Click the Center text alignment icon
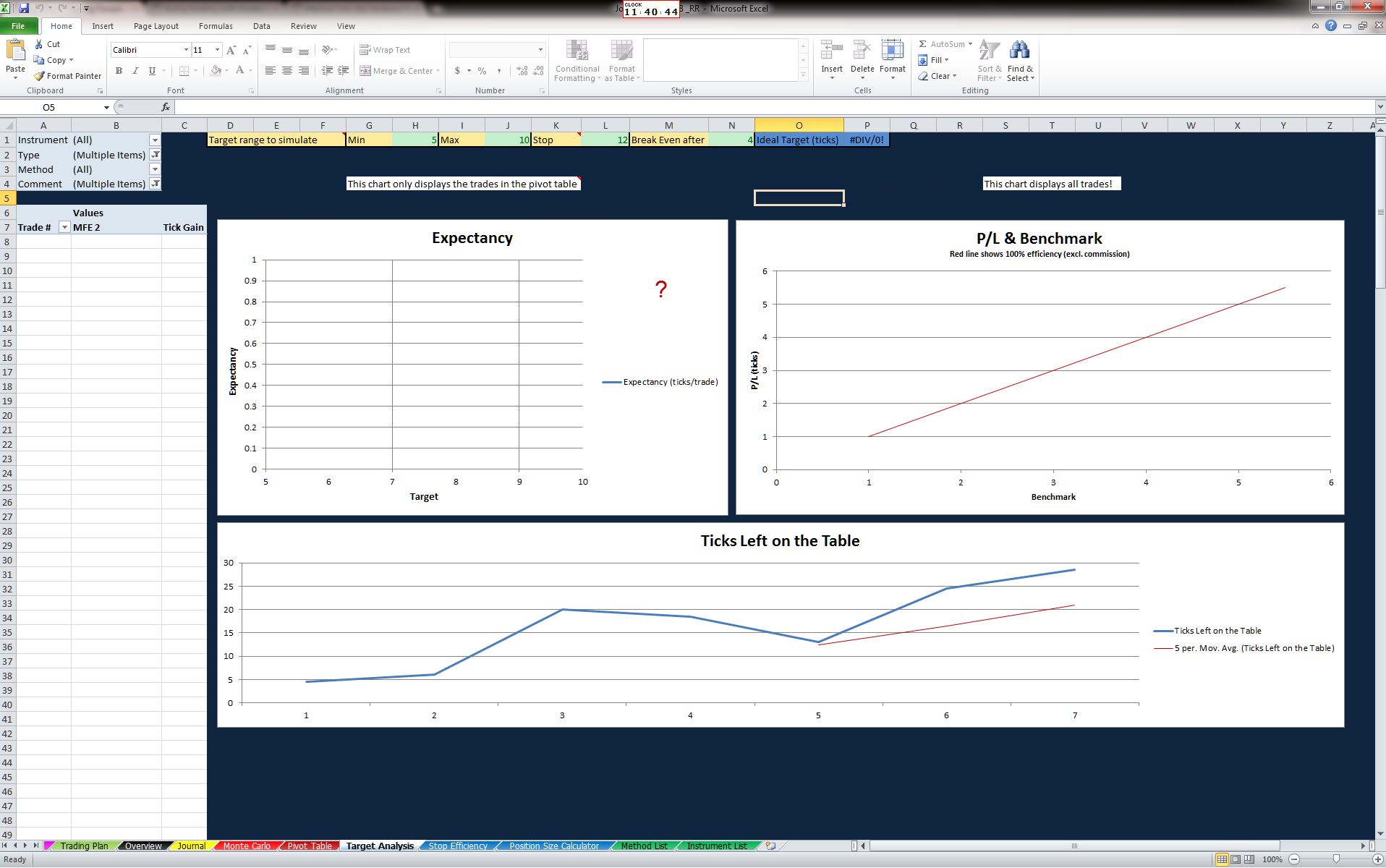Image resolution: width=1386 pixels, height=868 pixels. tap(287, 71)
